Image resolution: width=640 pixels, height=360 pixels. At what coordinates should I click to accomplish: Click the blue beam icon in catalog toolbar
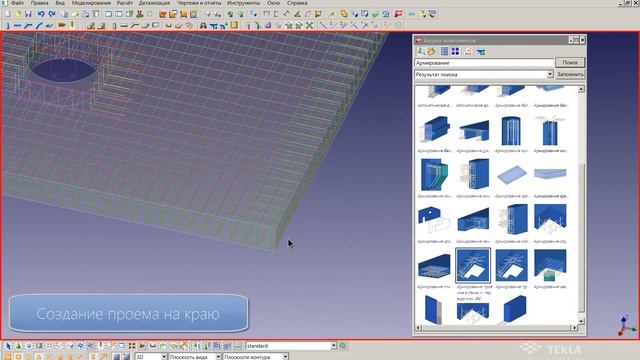481,51
